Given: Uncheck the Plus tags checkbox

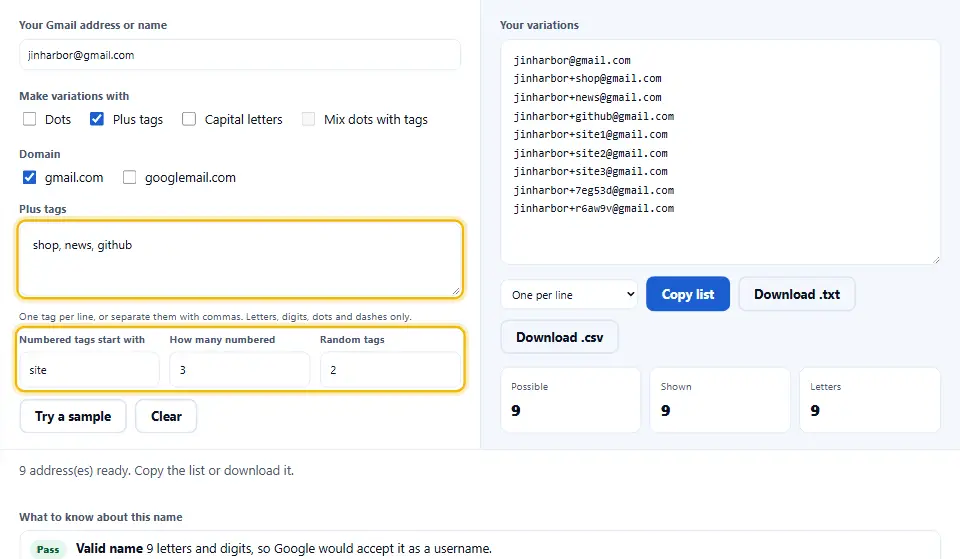Looking at the screenshot, I should pyautogui.click(x=97, y=119).
